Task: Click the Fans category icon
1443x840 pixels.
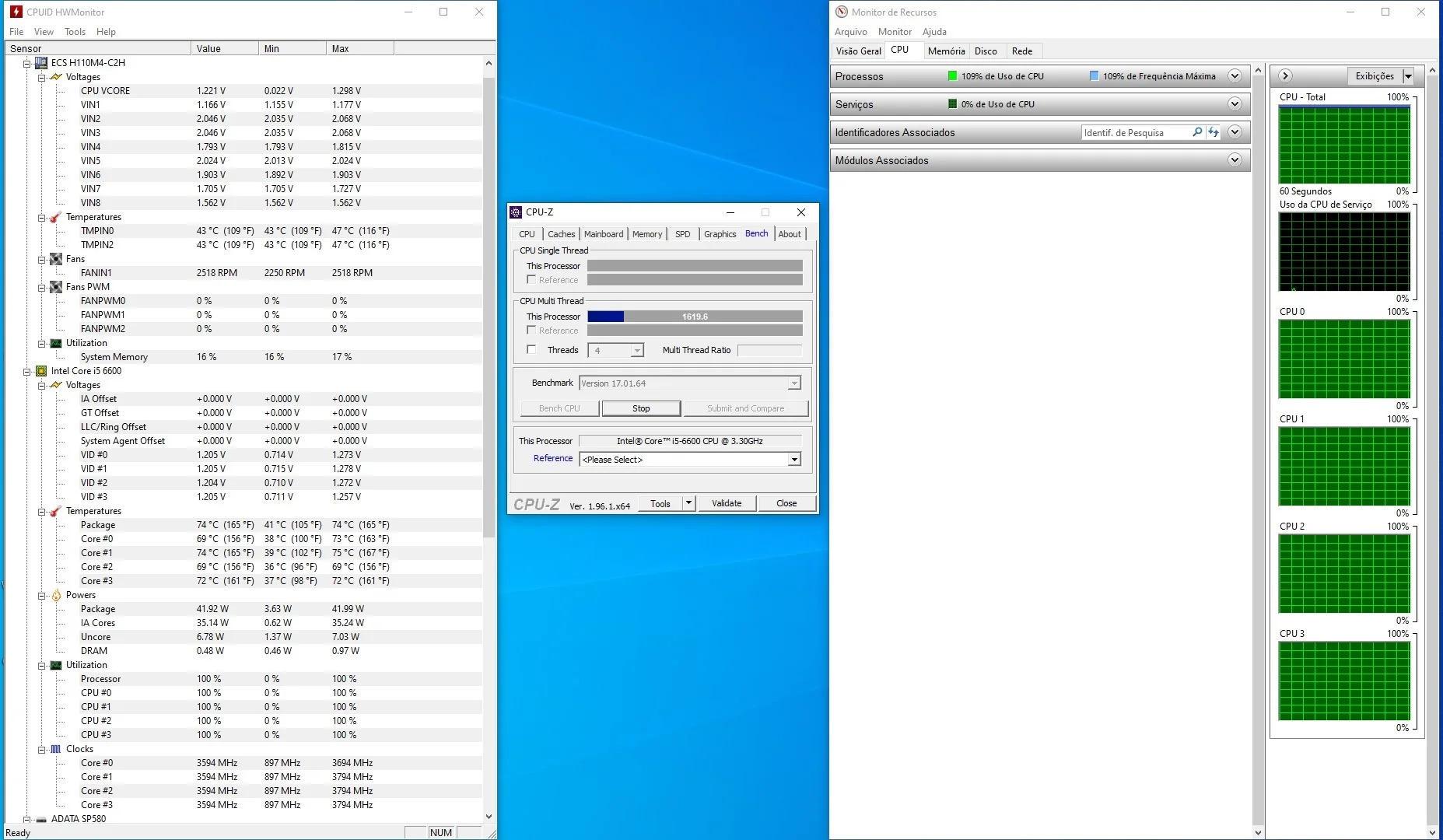Action: point(56,259)
